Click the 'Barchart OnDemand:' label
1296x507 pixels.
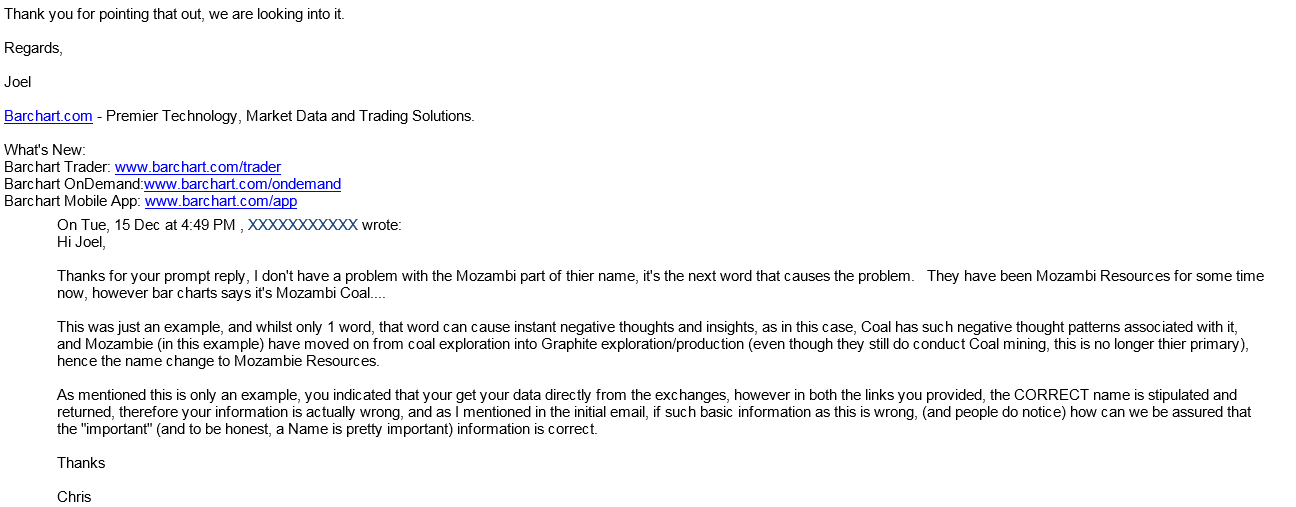74,184
